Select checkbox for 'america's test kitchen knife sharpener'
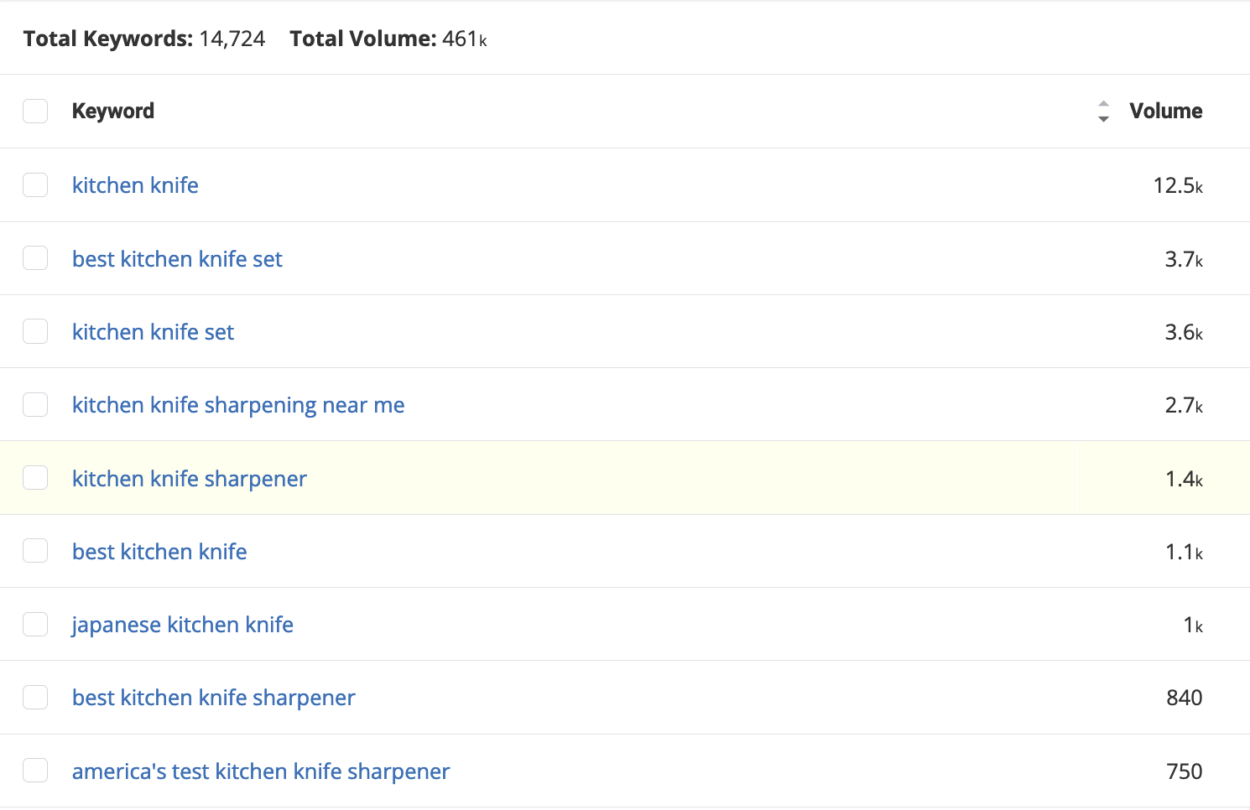Image resolution: width=1250 pixels, height=810 pixels. tap(35, 771)
